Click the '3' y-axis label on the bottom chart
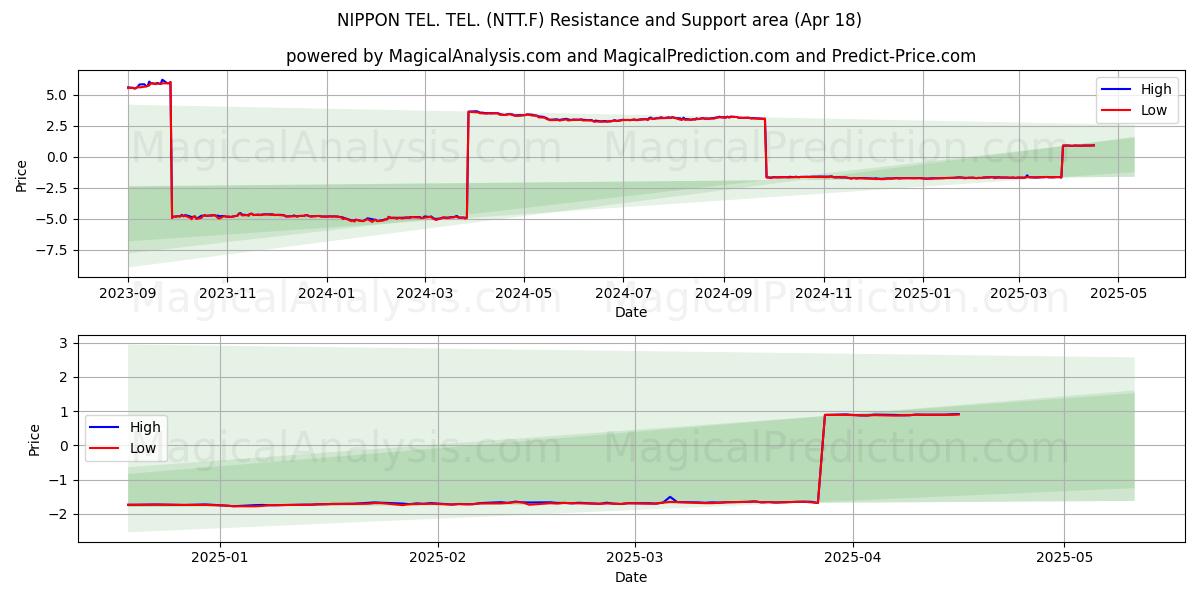Viewport: 1200px width, 600px height. click(66, 343)
